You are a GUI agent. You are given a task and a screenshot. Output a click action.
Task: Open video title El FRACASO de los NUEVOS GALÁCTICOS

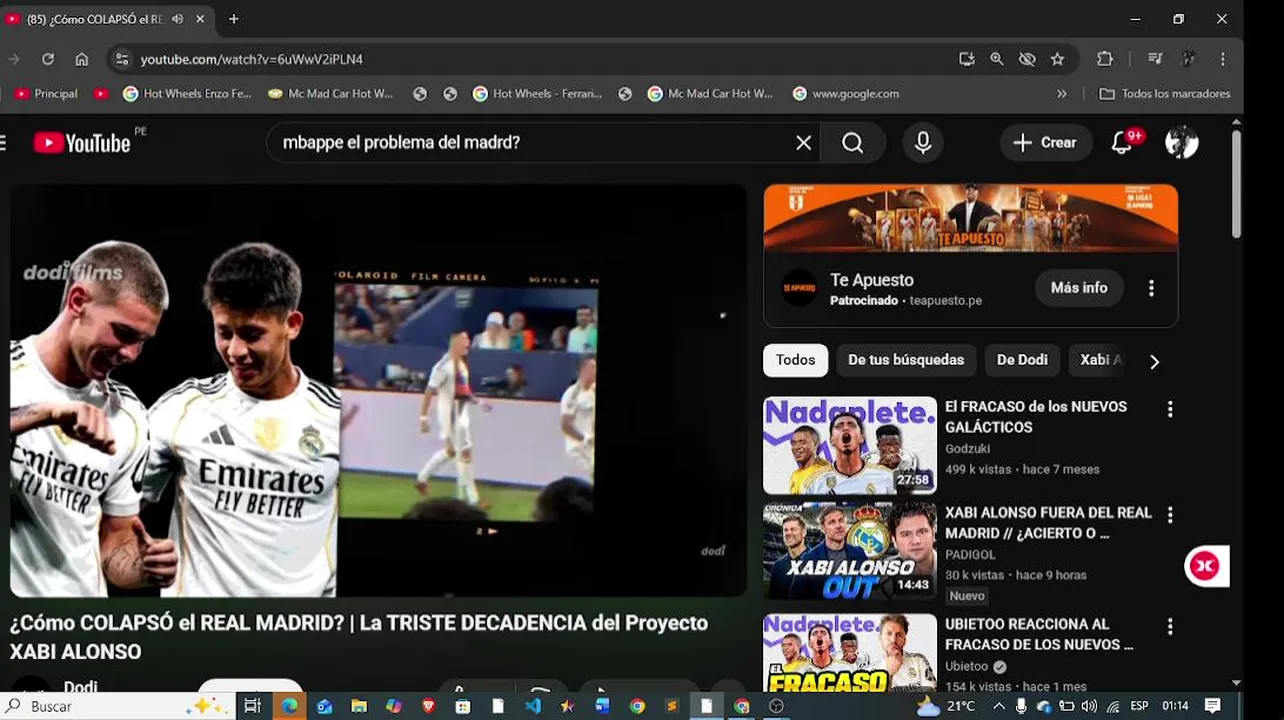click(x=1036, y=417)
